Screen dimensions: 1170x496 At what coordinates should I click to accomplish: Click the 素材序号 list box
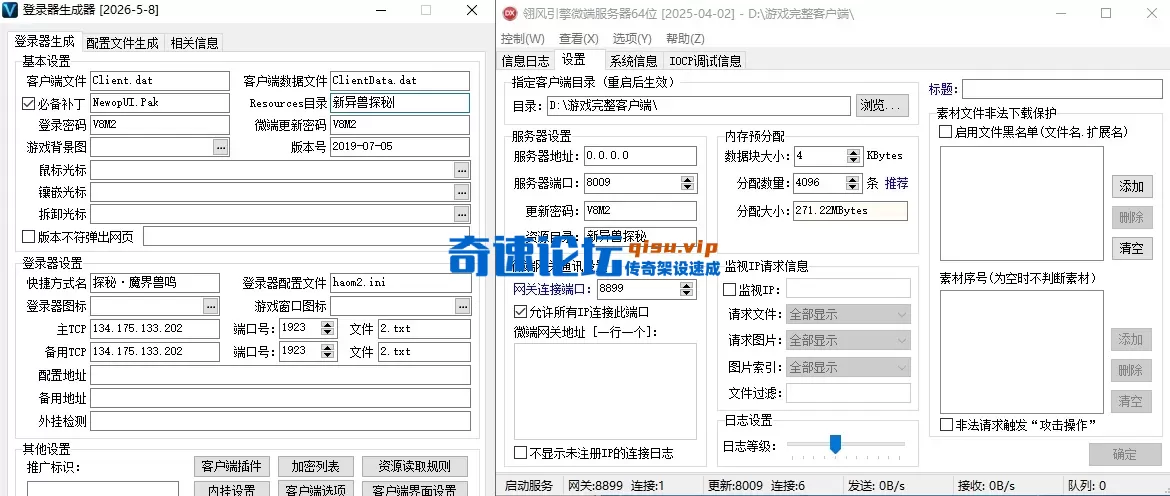1022,351
